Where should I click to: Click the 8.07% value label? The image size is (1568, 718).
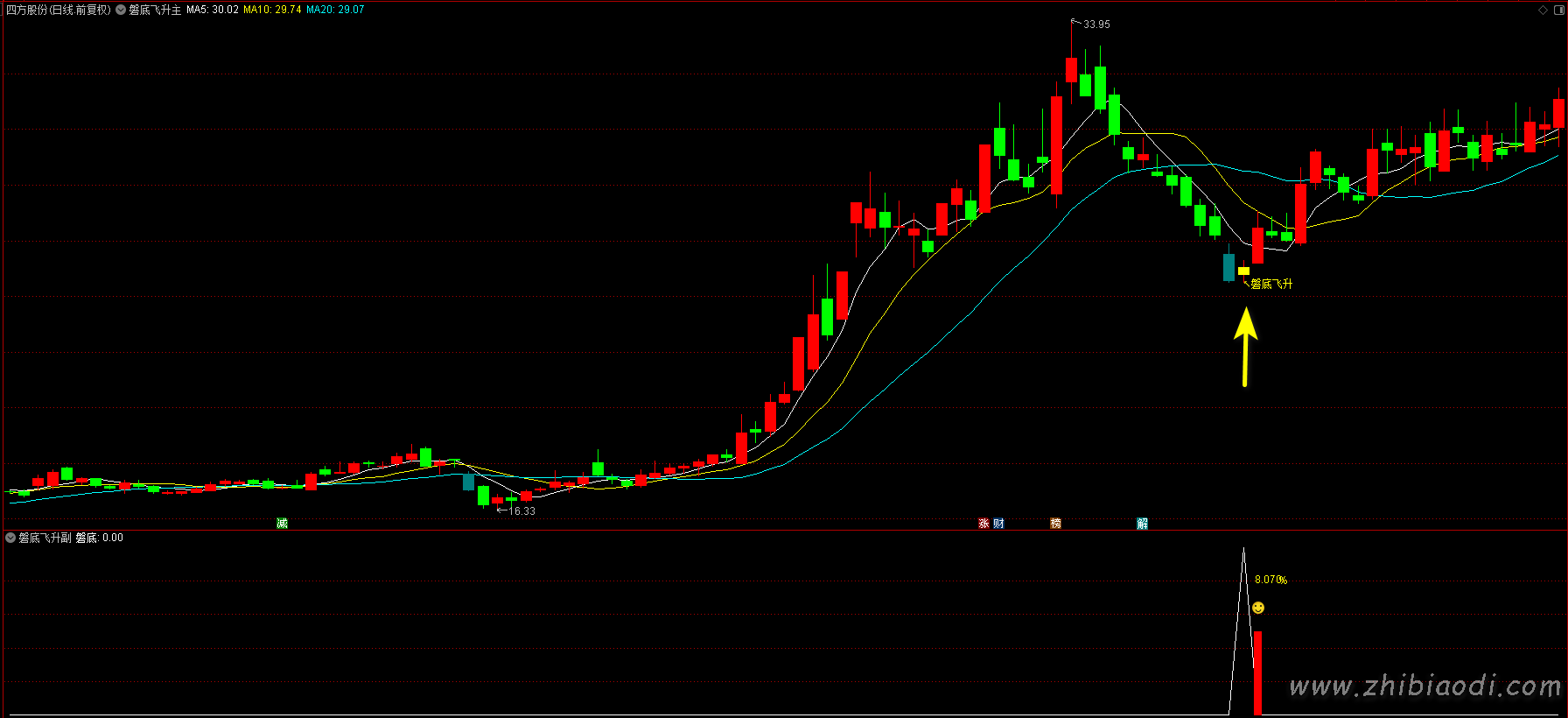pyautogui.click(x=1270, y=580)
